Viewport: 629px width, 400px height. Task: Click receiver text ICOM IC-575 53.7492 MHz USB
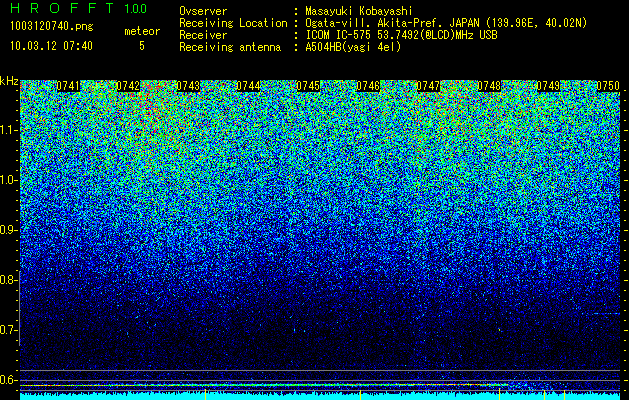coord(401,35)
